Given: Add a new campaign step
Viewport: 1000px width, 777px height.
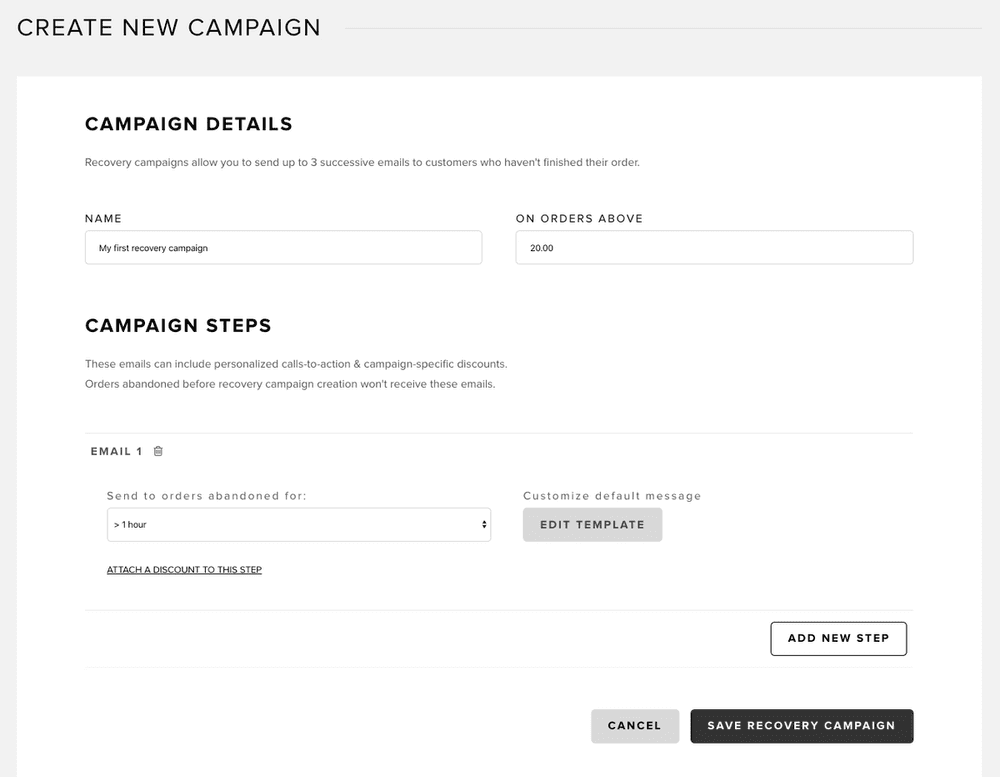Looking at the screenshot, I should pyautogui.click(x=838, y=638).
